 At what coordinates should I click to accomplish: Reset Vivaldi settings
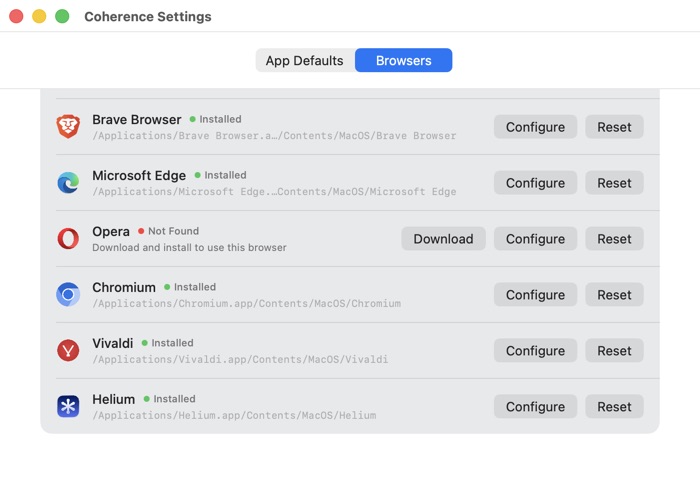tap(614, 350)
